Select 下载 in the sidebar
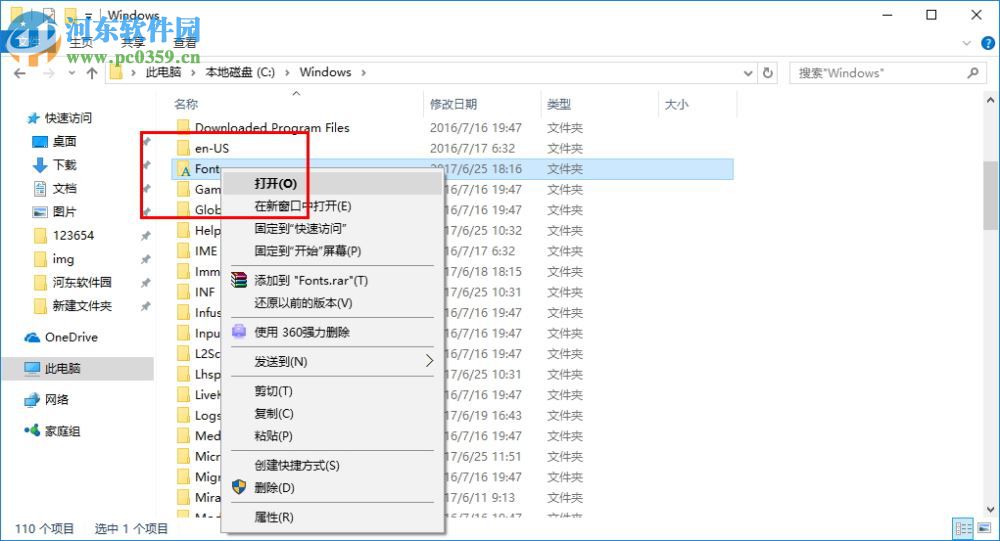The image size is (1000, 541). click(x=64, y=165)
